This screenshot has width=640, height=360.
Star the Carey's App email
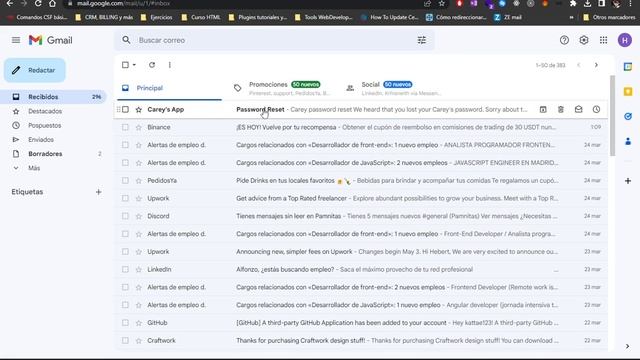[x=139, y=109]
